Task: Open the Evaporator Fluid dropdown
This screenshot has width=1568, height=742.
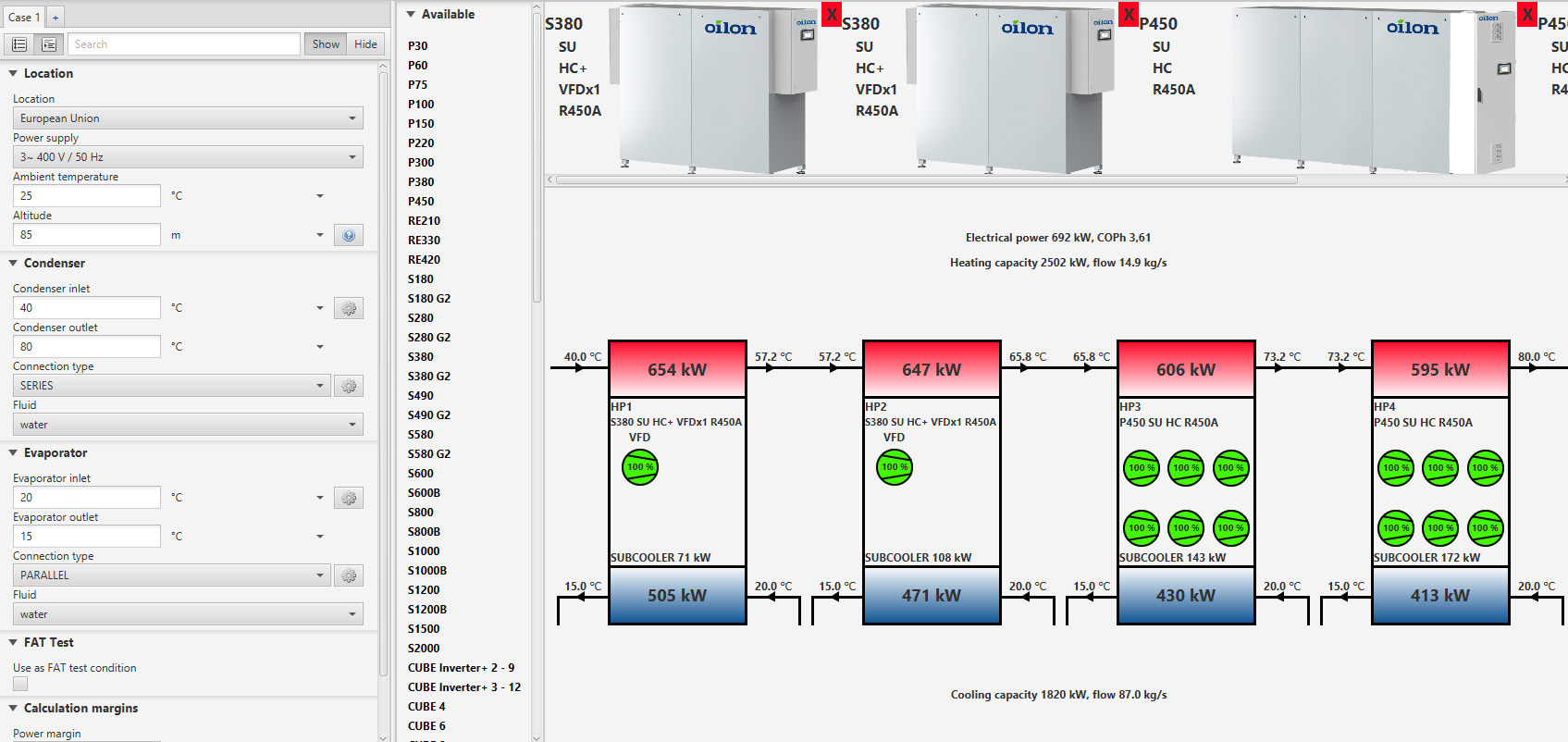Action: click(188, 614)
